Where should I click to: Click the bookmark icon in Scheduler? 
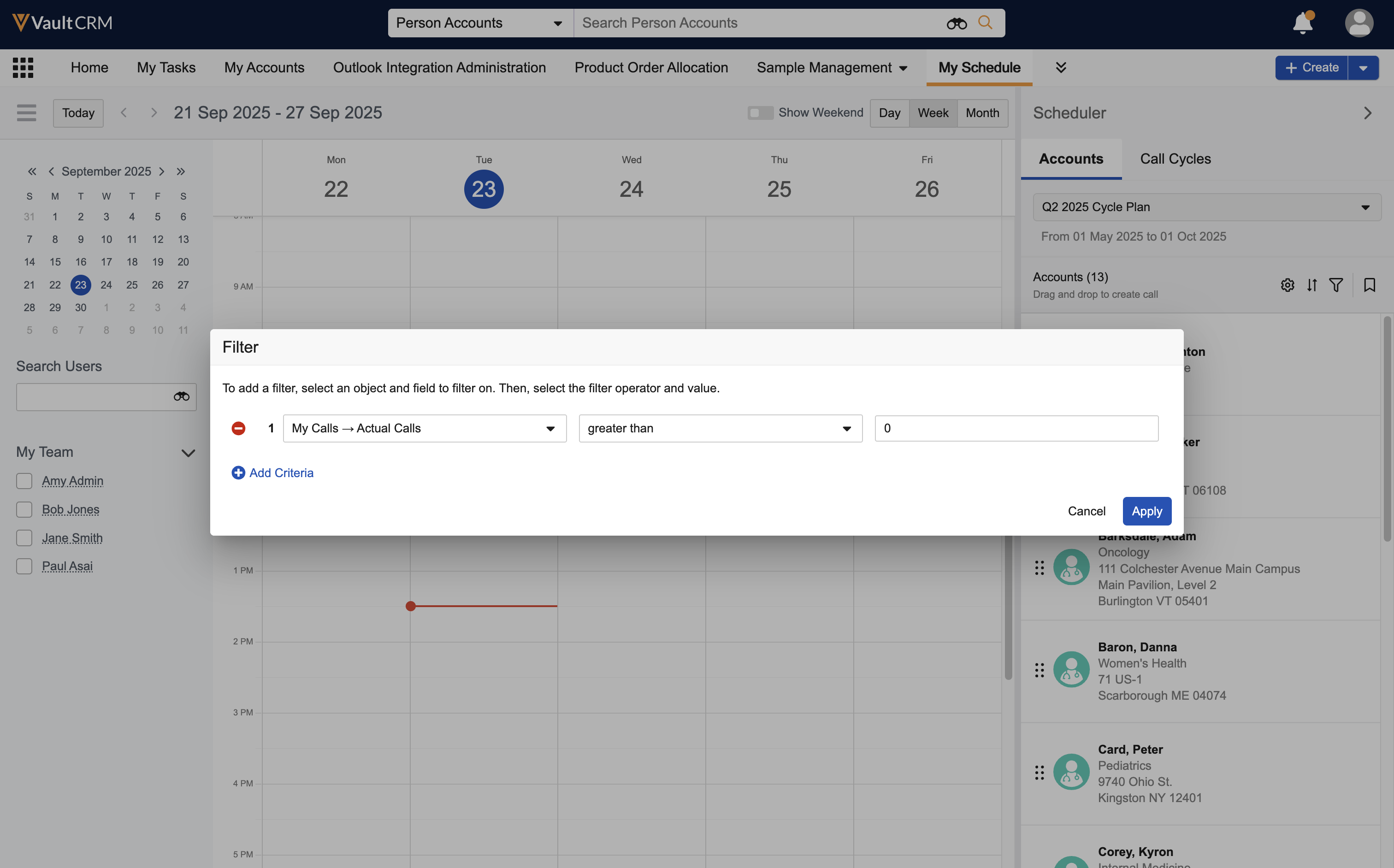click(x=1369, y=285)
